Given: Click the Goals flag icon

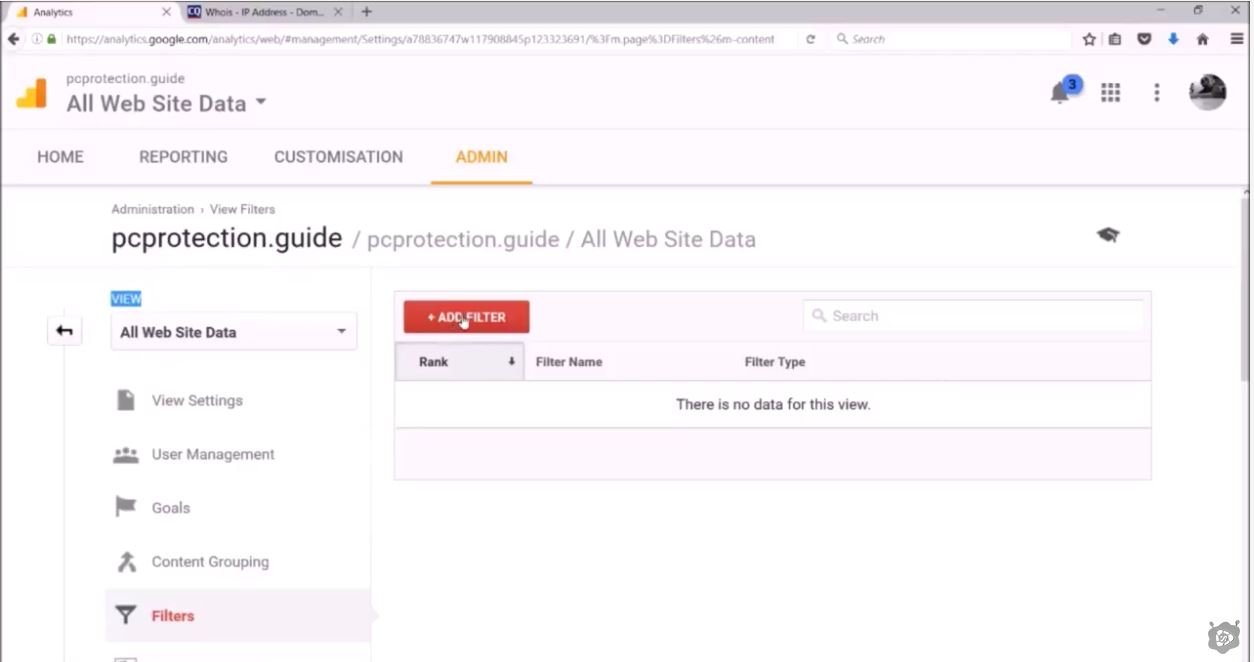Looking at the screenshot, I should (126, 507).
